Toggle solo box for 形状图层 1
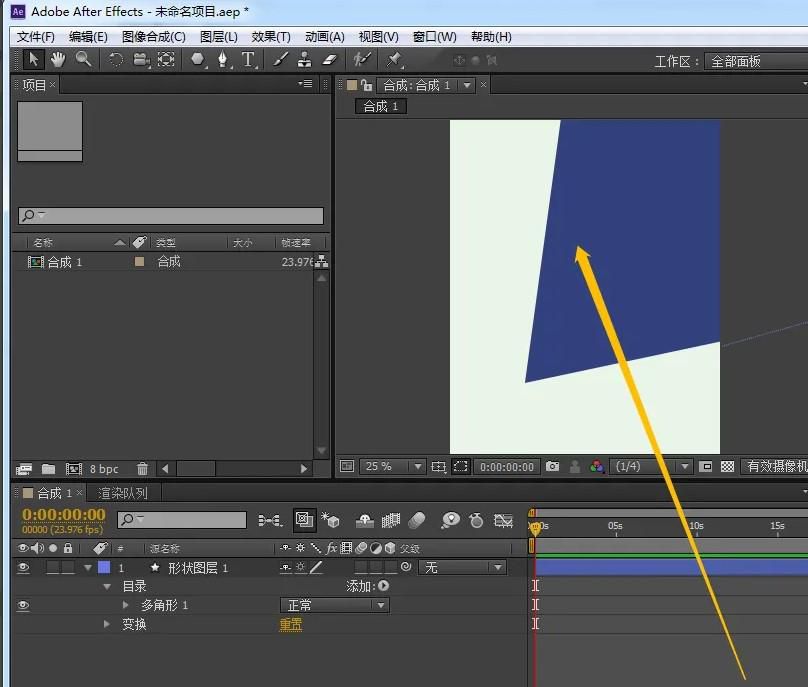This screenshot has width=808, height=687. [53, 567]
